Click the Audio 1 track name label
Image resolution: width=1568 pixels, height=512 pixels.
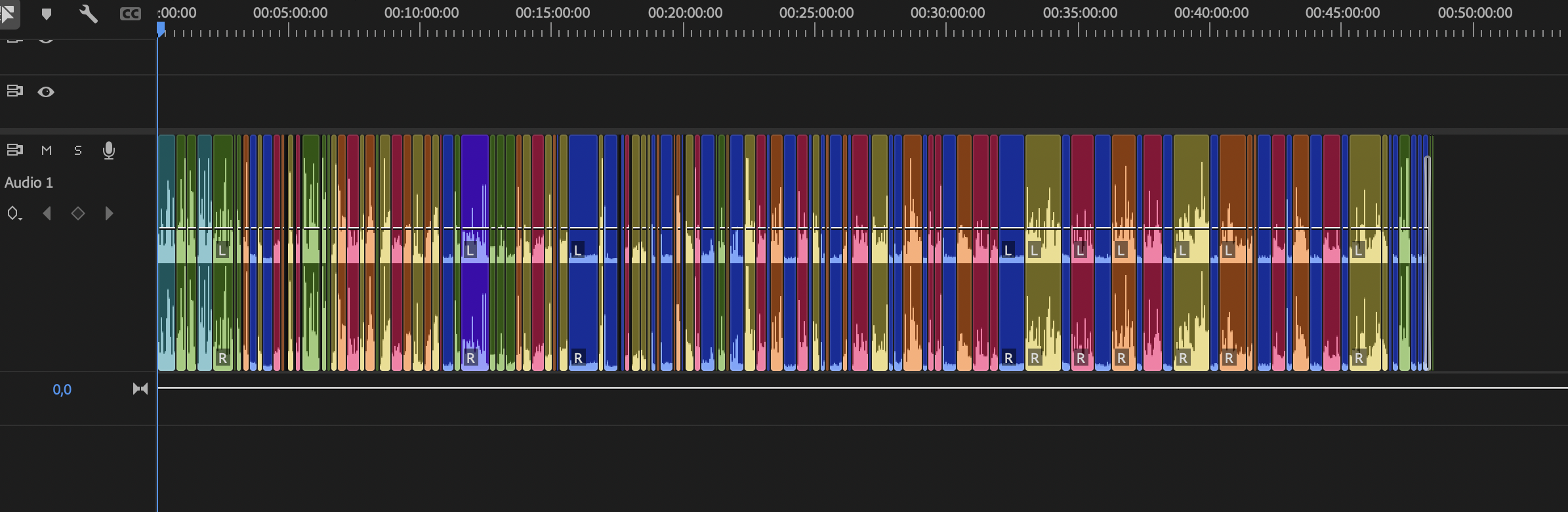click(x=29, y=182)
